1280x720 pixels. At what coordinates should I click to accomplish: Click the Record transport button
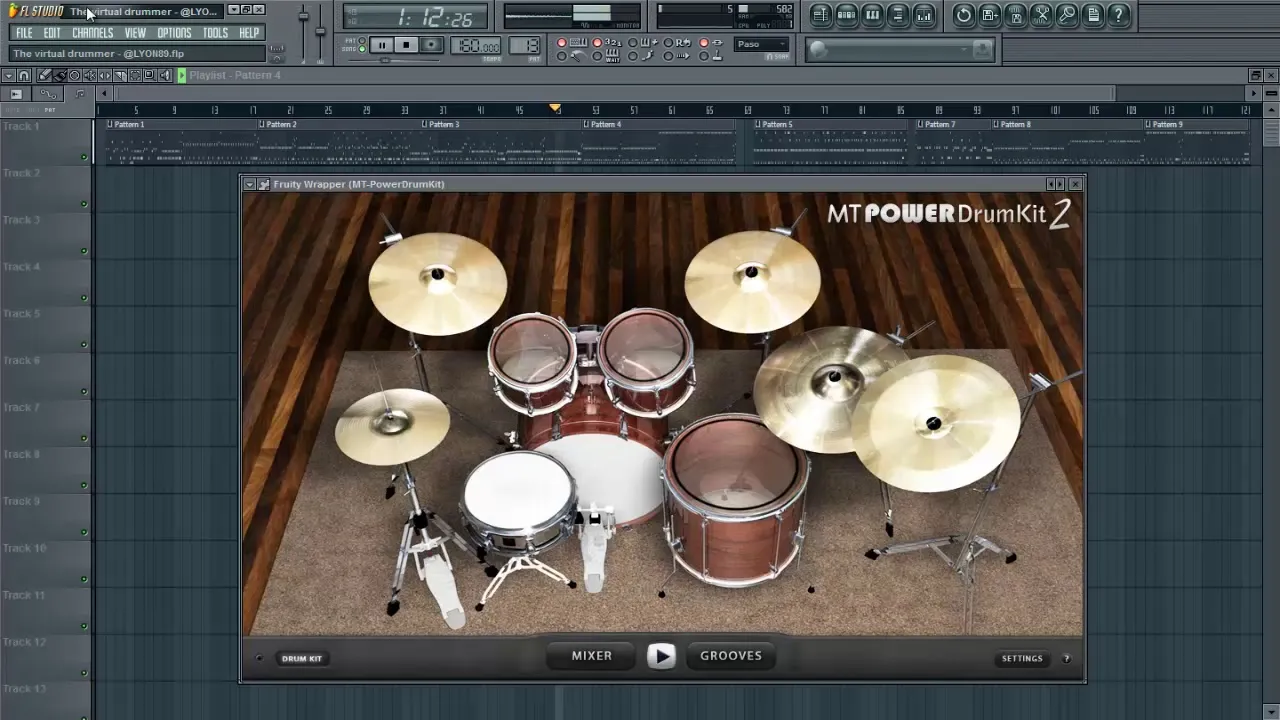(431, 45)
